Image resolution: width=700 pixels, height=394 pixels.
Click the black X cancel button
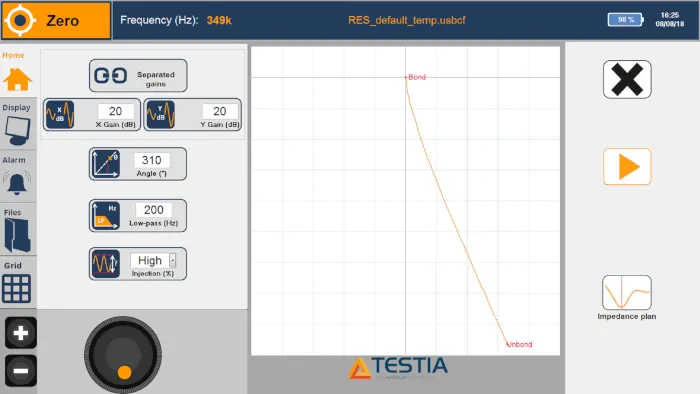[x=627, y=79]
